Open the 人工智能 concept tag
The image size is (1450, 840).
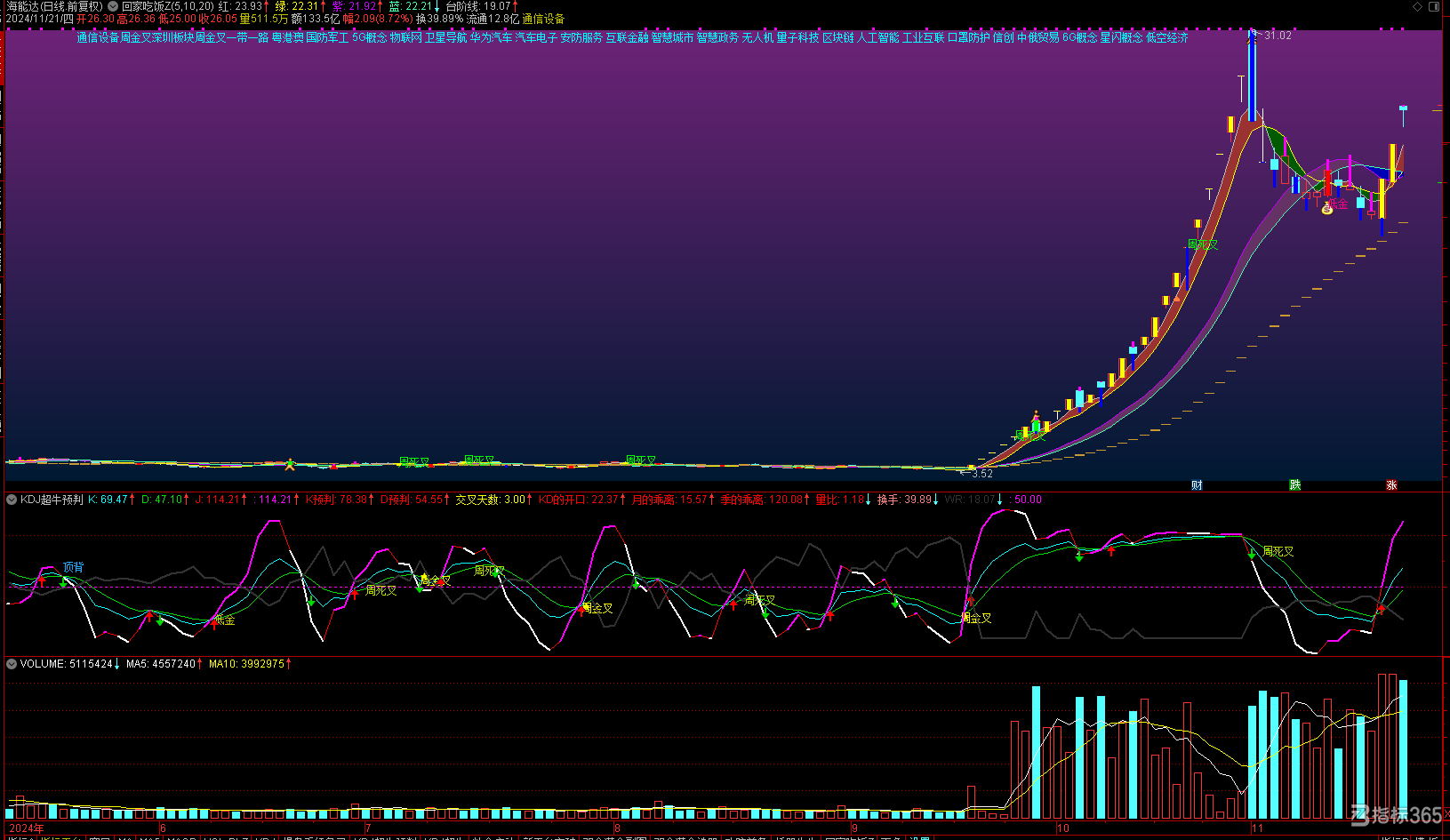878,37
